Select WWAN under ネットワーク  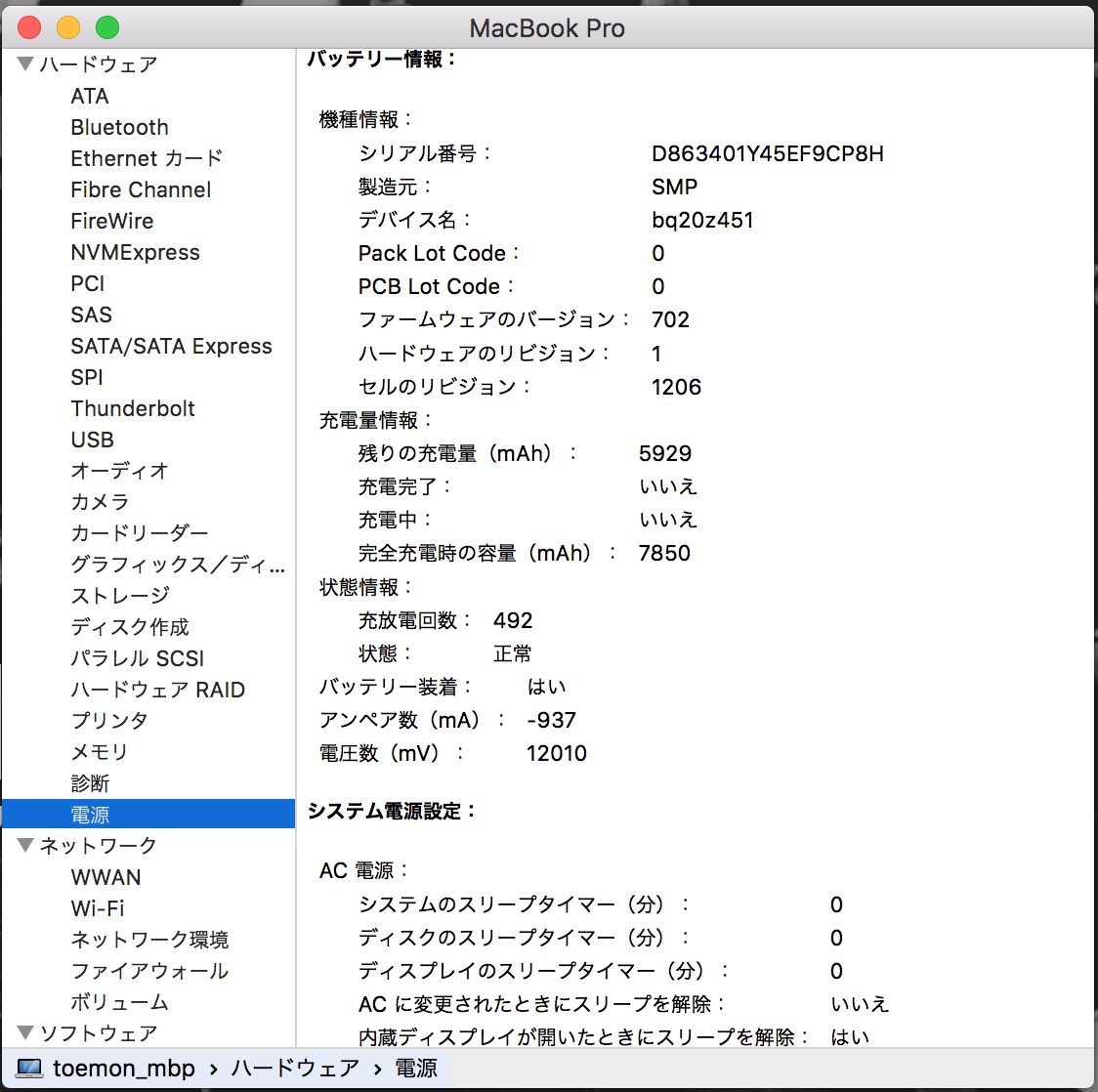[x=106, y=877]
